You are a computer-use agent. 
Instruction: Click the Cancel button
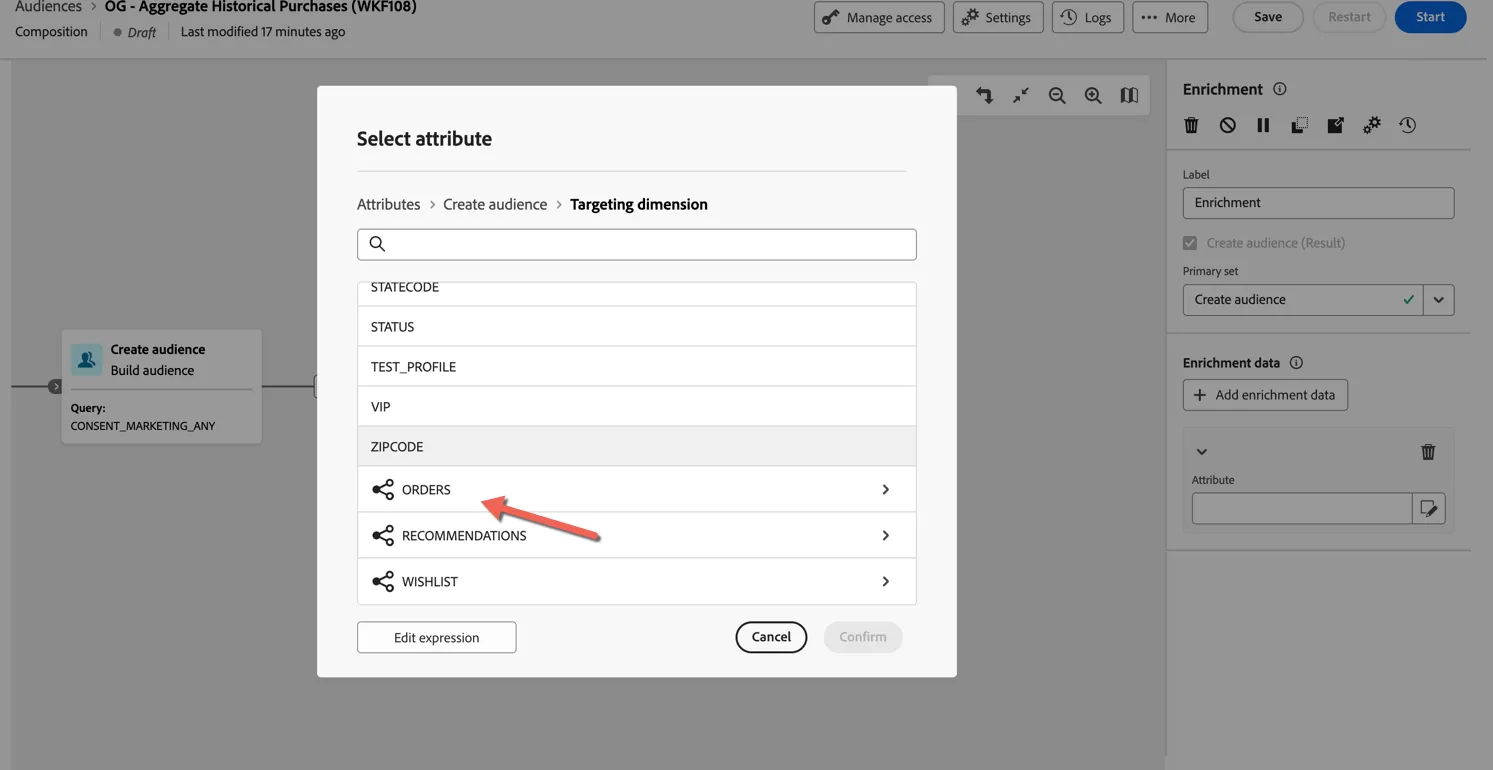(x=771, y=637)
